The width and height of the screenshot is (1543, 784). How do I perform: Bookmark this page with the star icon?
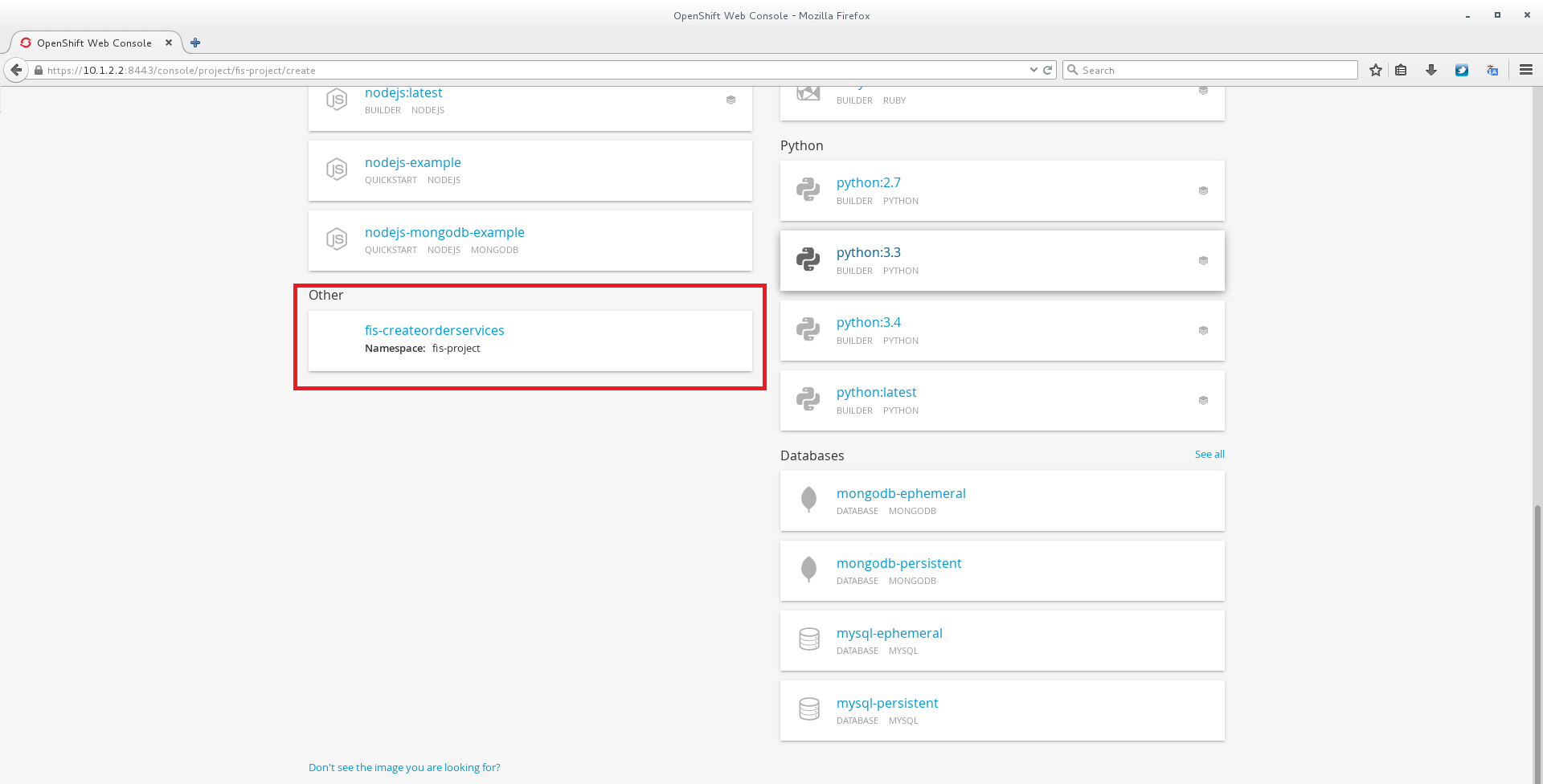tap(1376, 70)
